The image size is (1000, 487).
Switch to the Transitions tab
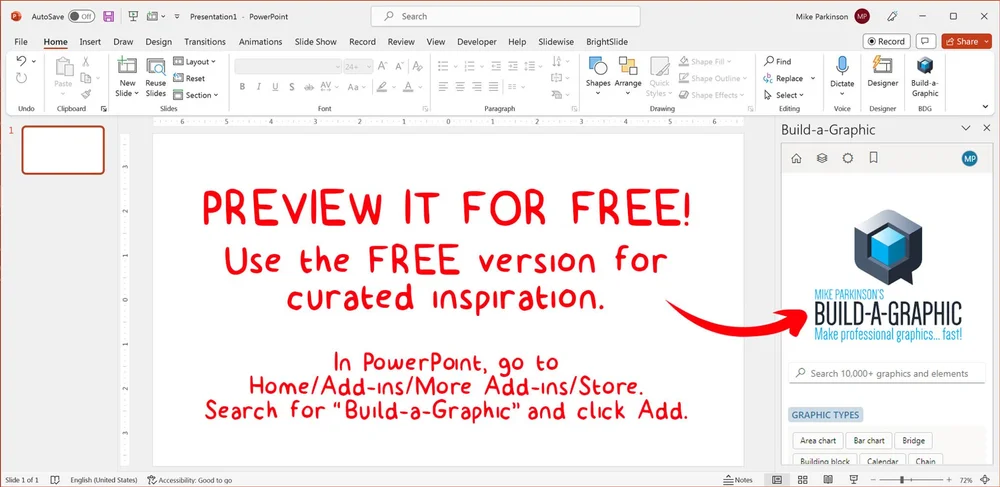(x=205, y=41)
